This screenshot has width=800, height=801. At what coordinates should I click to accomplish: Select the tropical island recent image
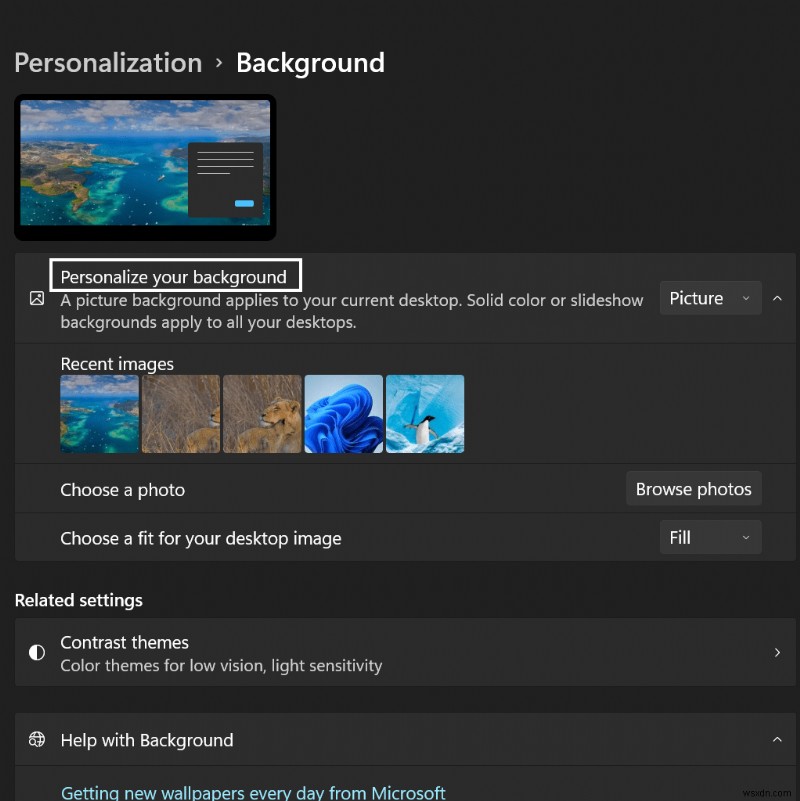click(99, 414)
